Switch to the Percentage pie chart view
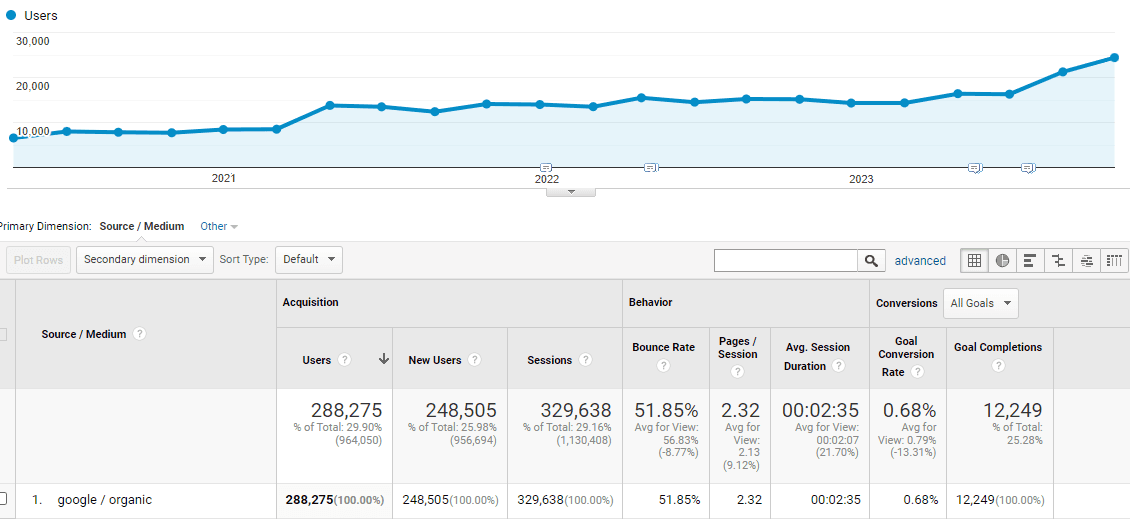The image size is (1130, 521). (x=1002, y=261)
